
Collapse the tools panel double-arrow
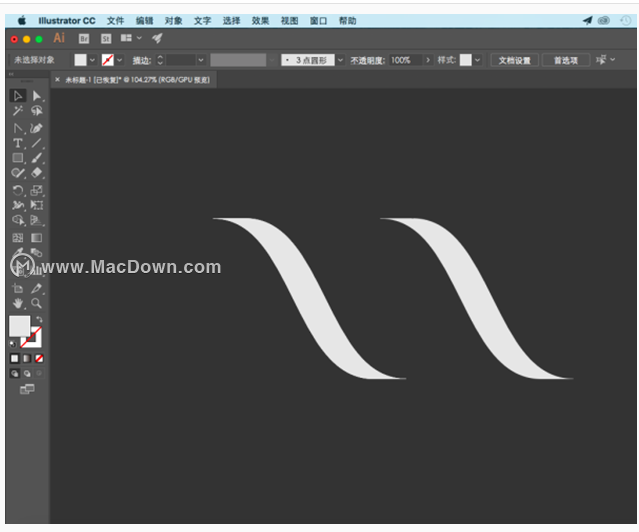pyautogui.click(x=11, y=74)
